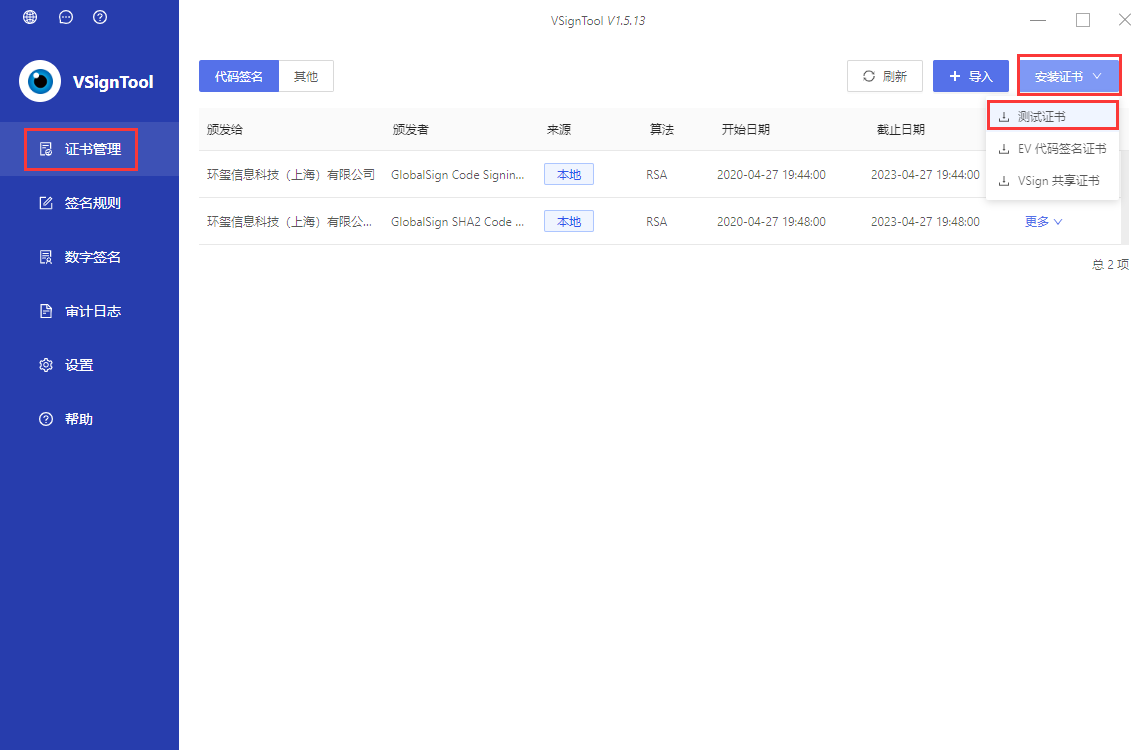
Task: Expand the 安装证书 dropdown button
Action: (x=1069, y=76)
